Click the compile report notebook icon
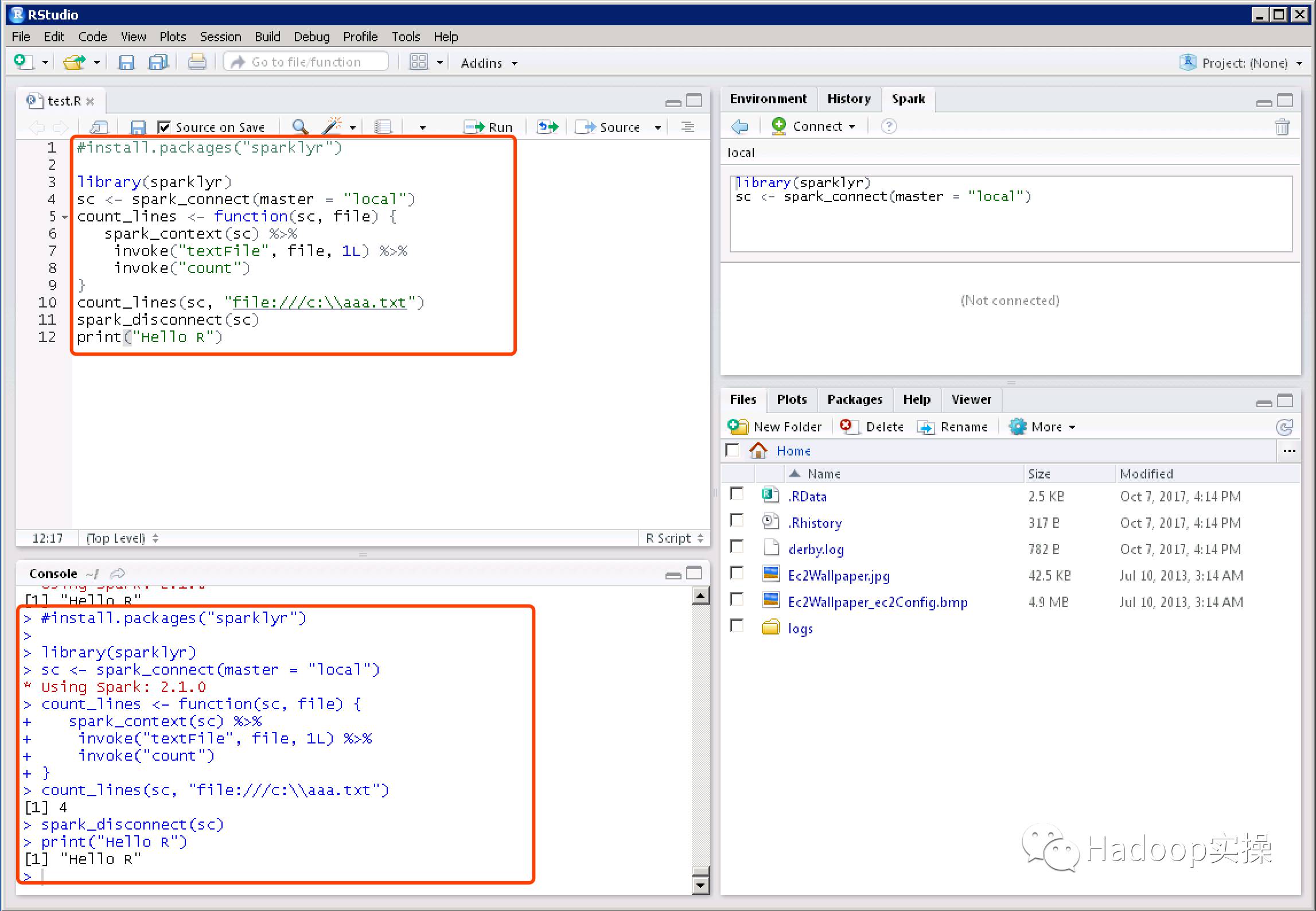Viewport: 1316px width, 911px height. pyautogui.click(x=383, y=127)
